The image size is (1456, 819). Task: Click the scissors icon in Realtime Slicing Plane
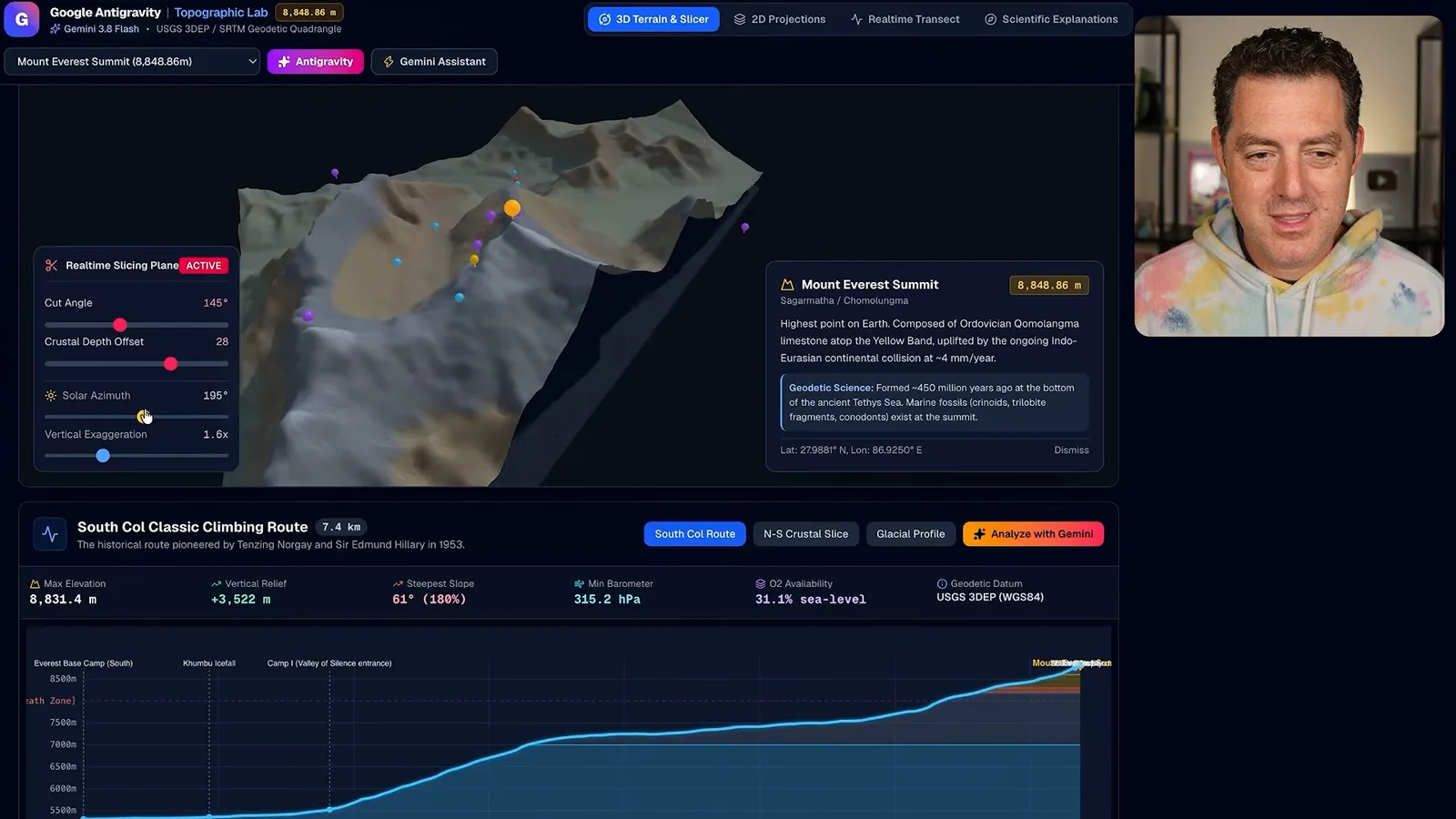click(51, 266)
